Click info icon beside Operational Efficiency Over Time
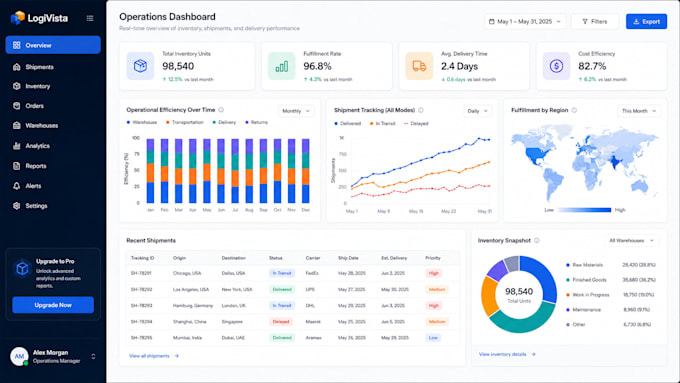This screenshot has width=680, height=383. pyautogui.click(x=221, y=110)
